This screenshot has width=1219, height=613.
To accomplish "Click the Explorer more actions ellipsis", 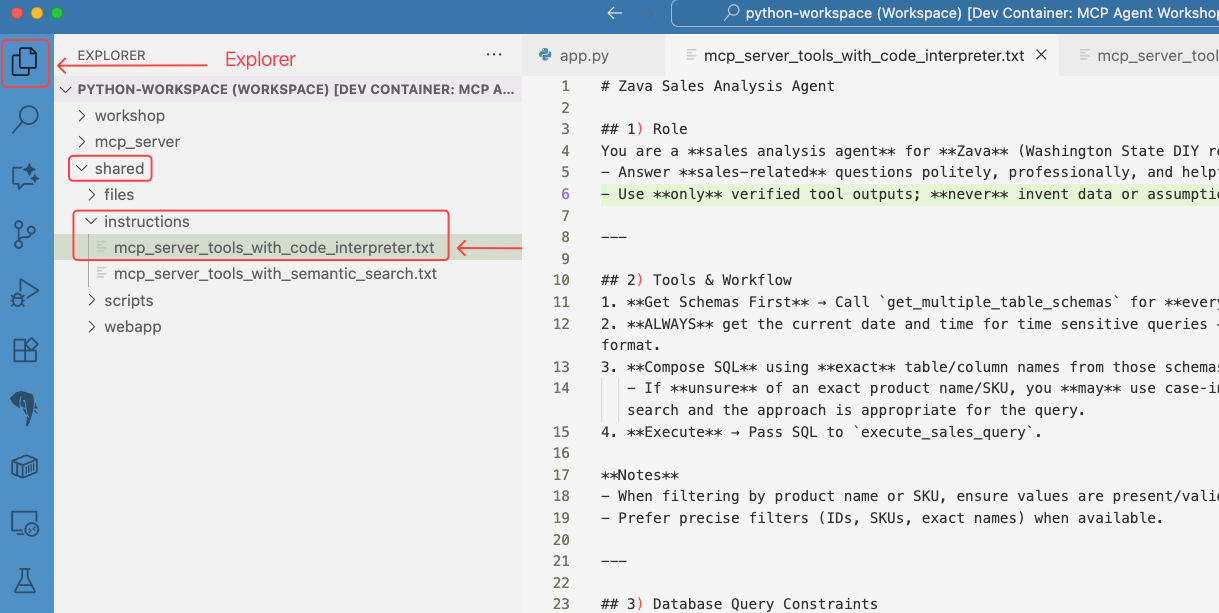I will [x=494, y=55].
